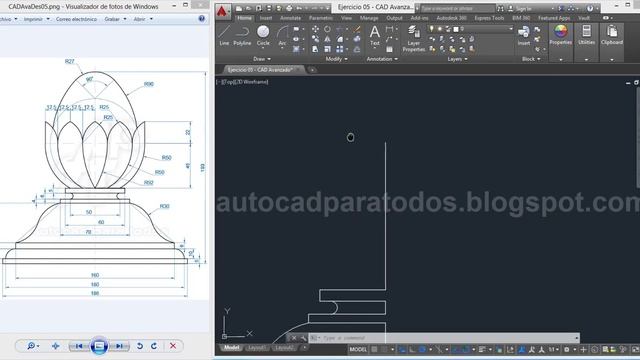Switch to the Model layout tab
640x360 pixels.
click(x=231, y=348)
